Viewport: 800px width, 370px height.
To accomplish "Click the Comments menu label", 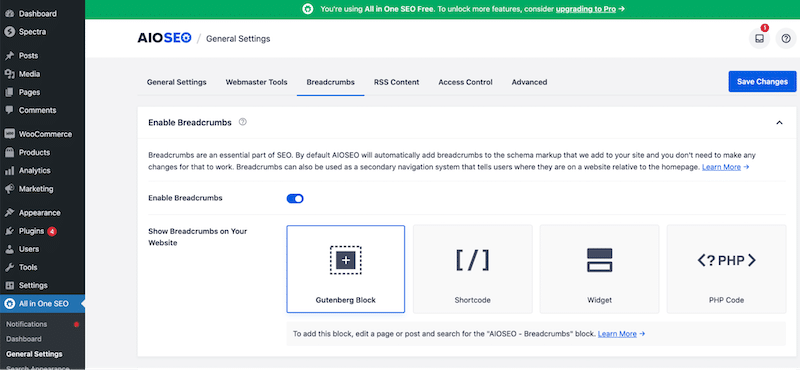I will (38, 110).
